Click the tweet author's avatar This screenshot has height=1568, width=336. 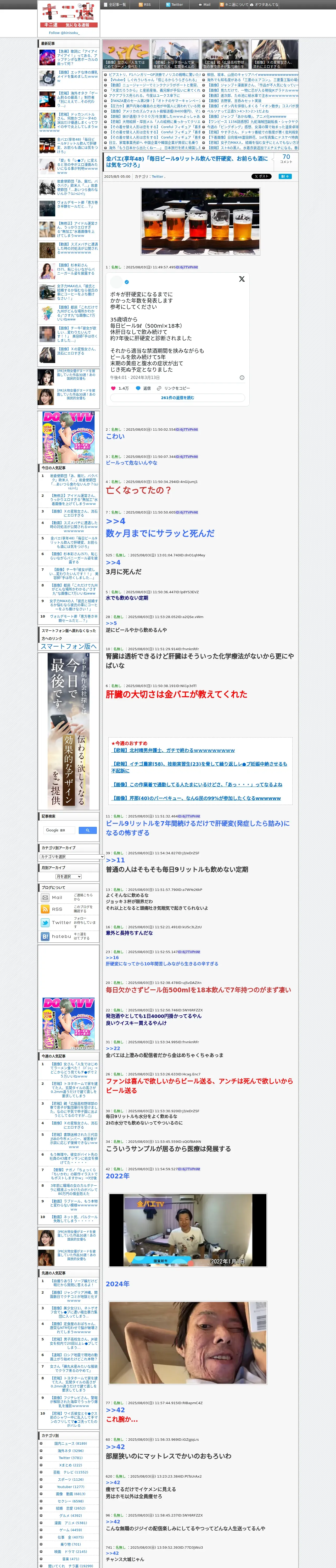click(x=116, y=282)
